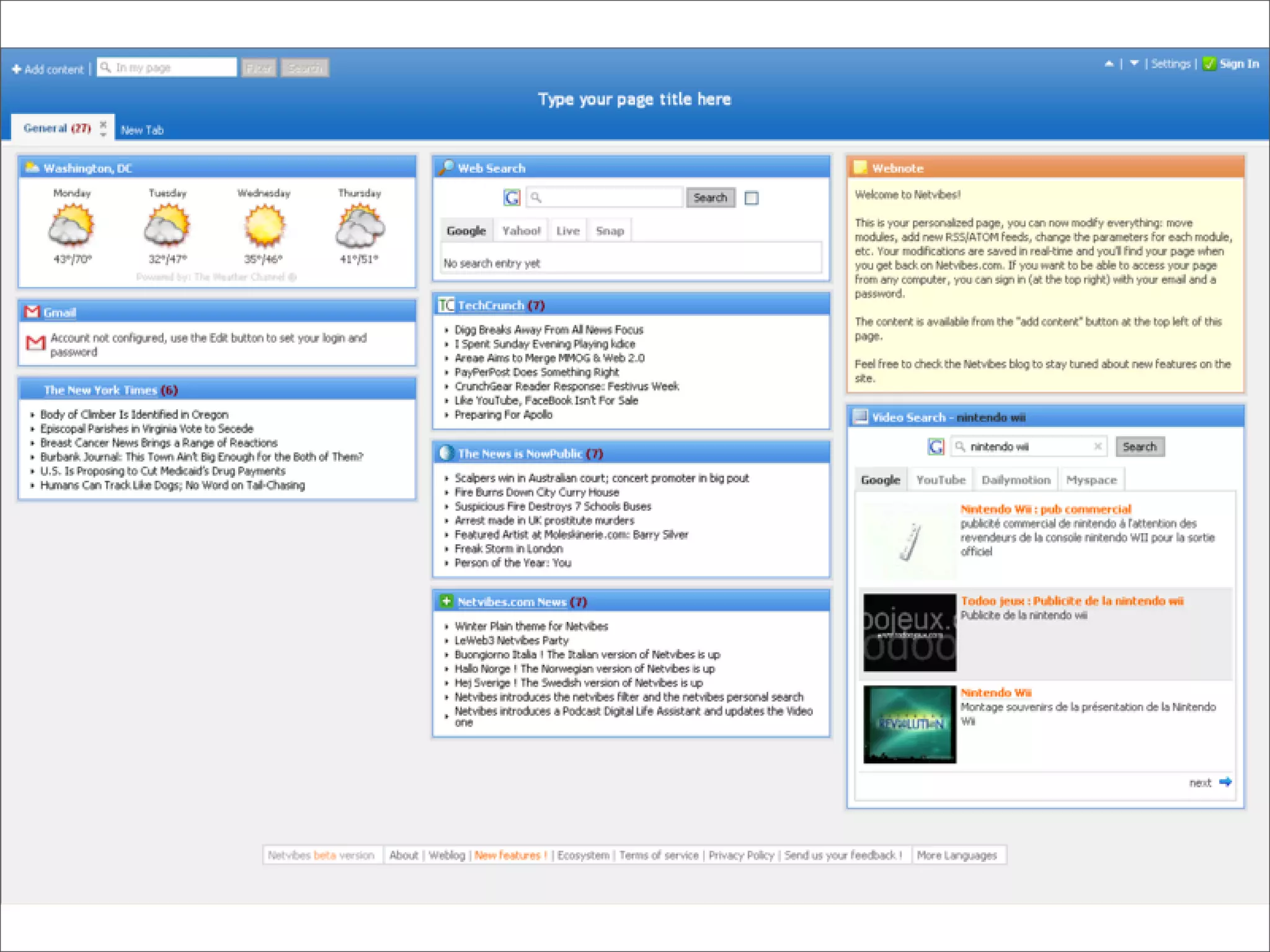Select the YouTube tab in Video Search
The image size is (1270, 952).
coord(941,480)
